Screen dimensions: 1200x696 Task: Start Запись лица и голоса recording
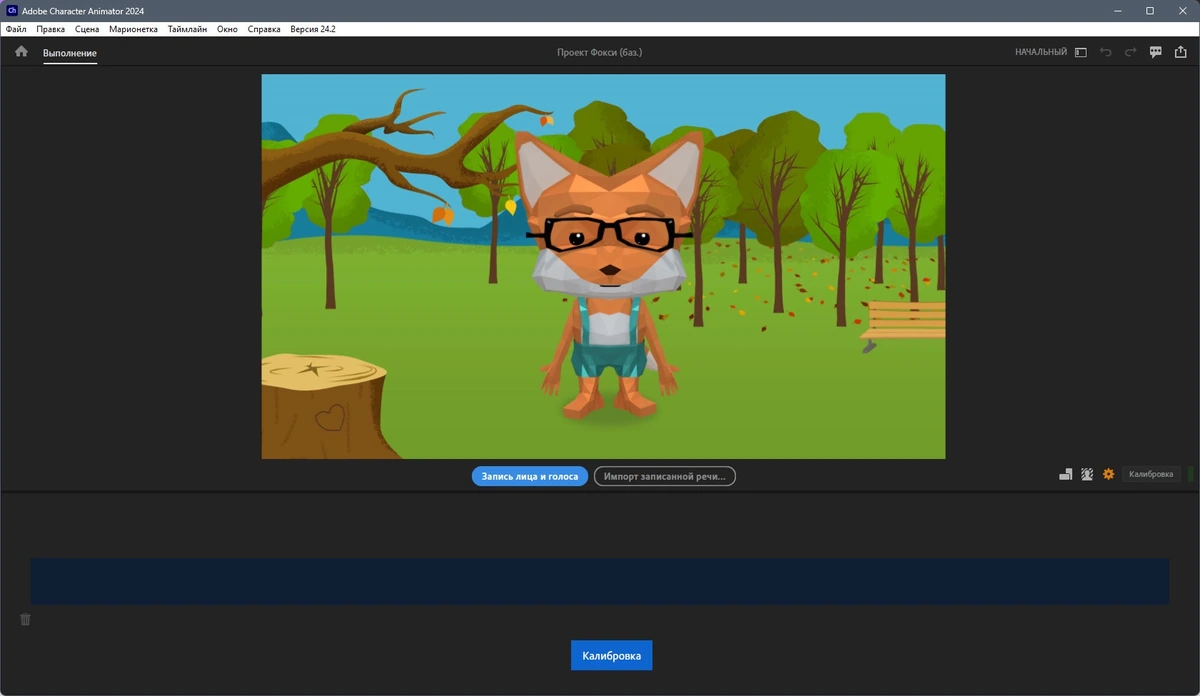pyautogui.click(x=530, y=476)
